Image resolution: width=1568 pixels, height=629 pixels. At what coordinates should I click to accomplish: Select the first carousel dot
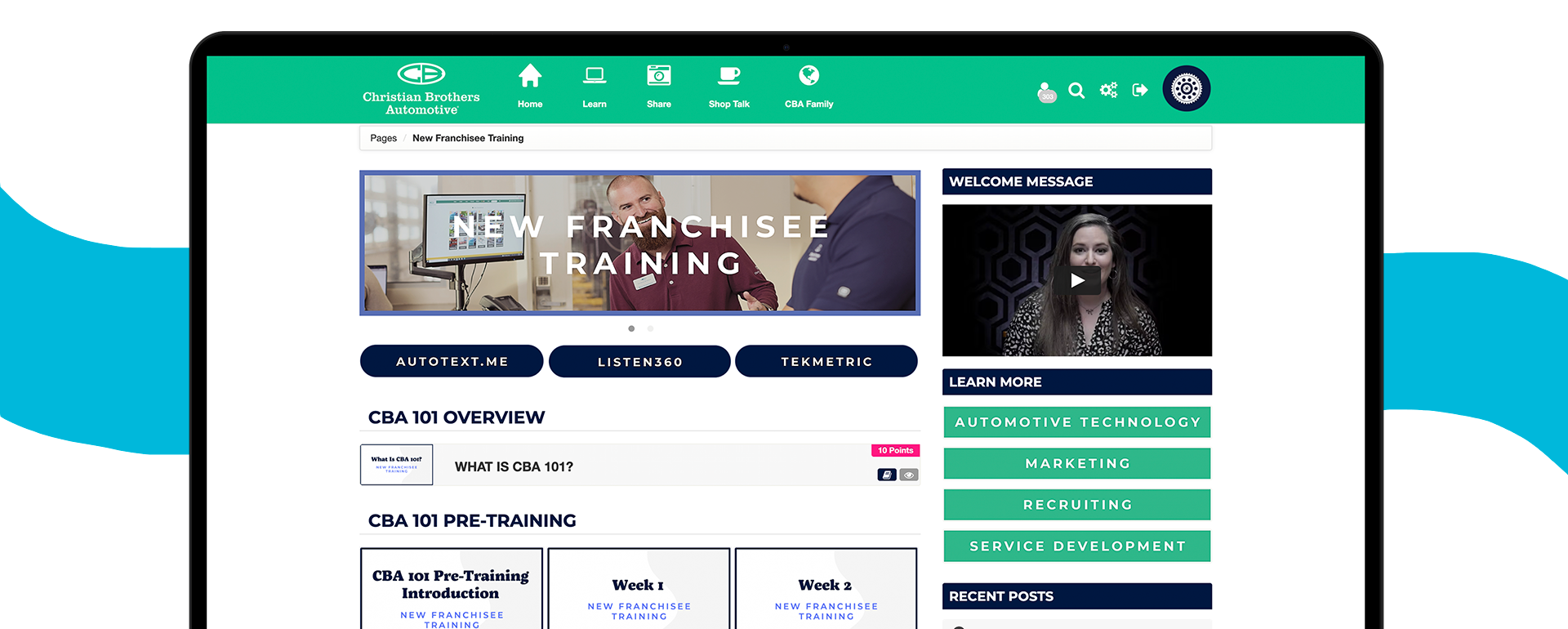(631, 328)
